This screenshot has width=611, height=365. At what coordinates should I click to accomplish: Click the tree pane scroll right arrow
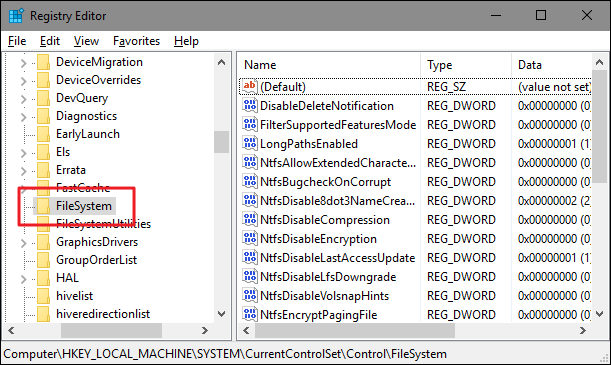205,331
